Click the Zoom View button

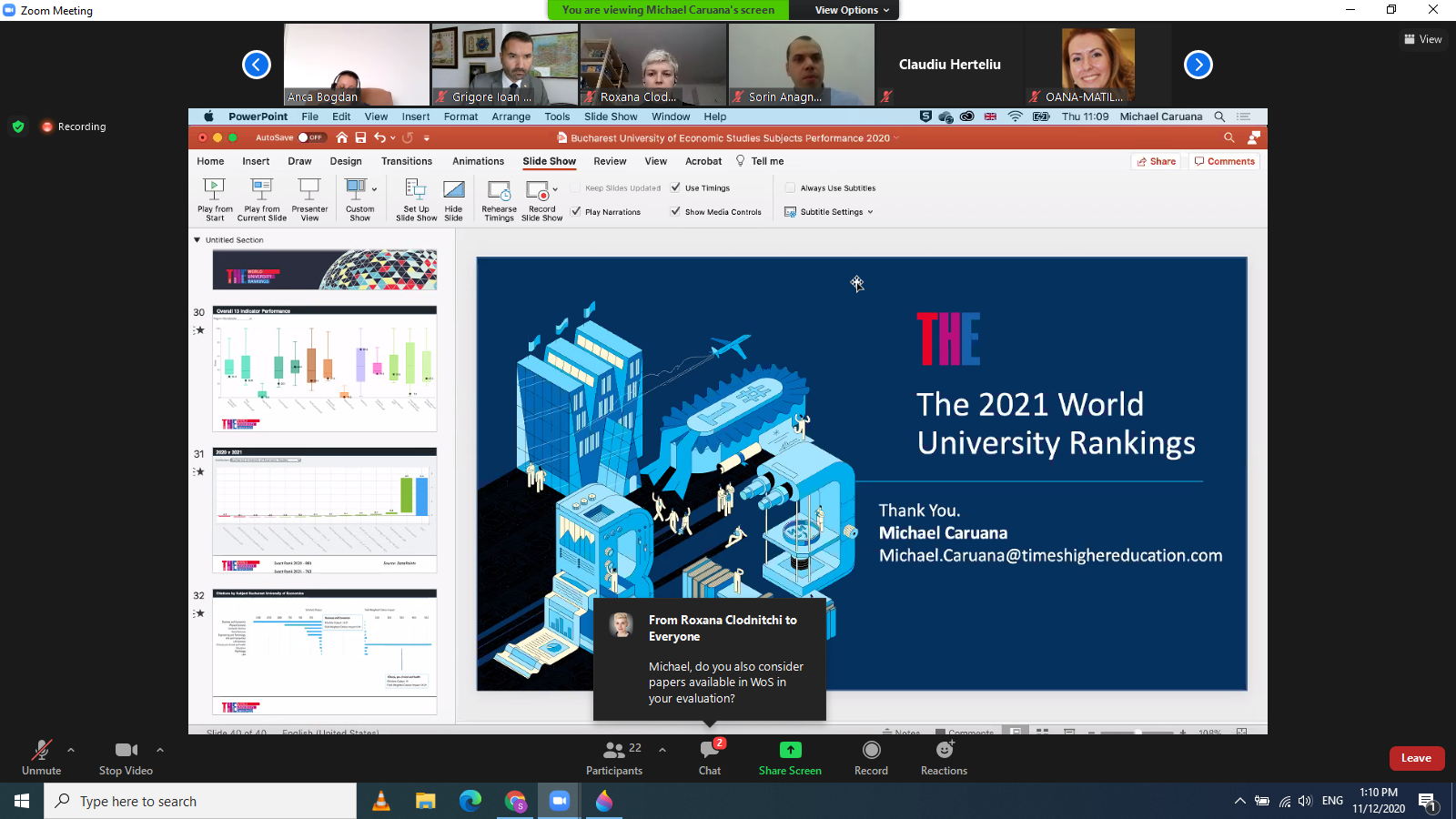click(1423, 39)
